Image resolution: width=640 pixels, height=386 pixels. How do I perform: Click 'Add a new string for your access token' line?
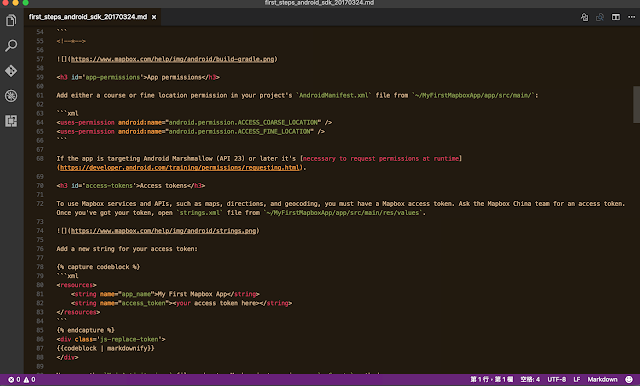127,249
